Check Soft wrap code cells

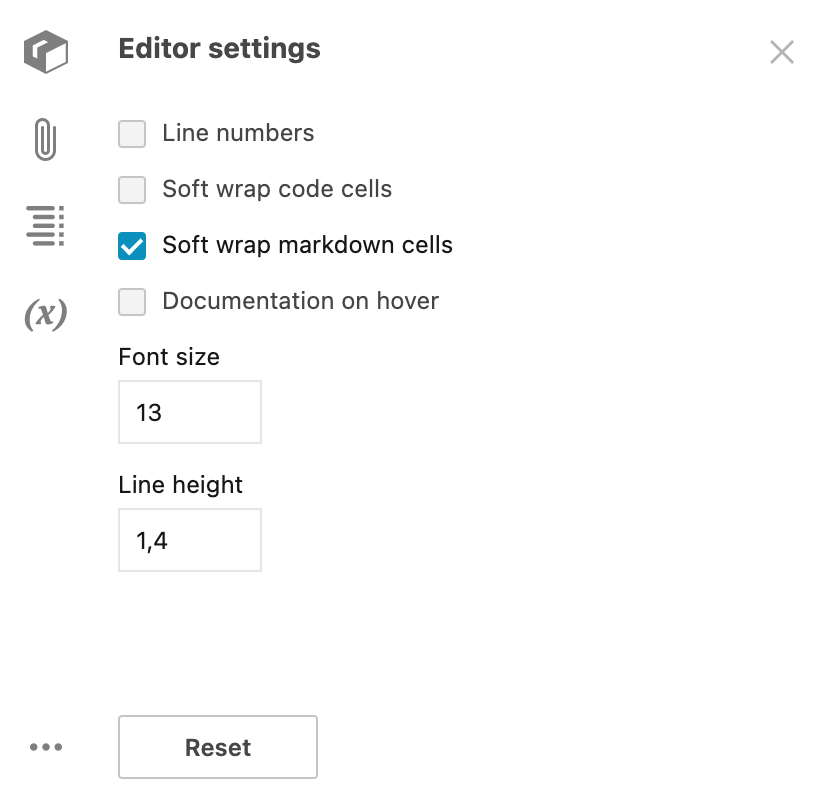(x=131, y=189)
